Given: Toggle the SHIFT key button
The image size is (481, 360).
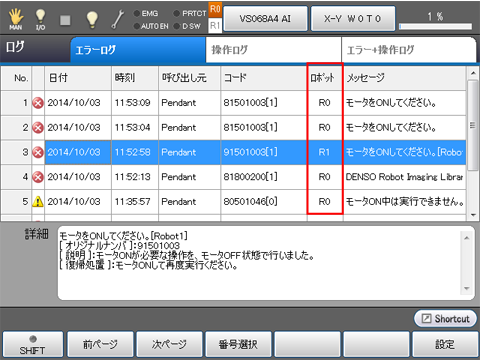Looking at the screenshot, I should 32,345.
